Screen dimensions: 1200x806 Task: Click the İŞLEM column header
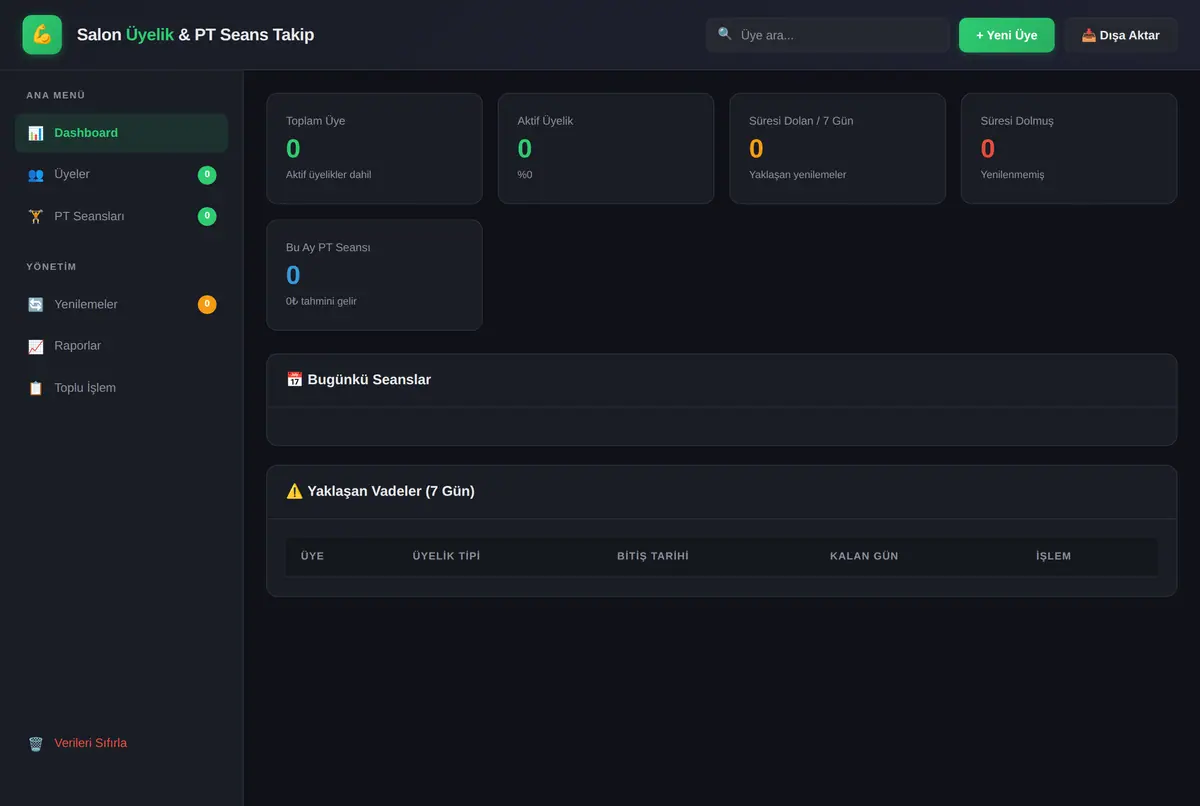click(x=1053, y=556)
